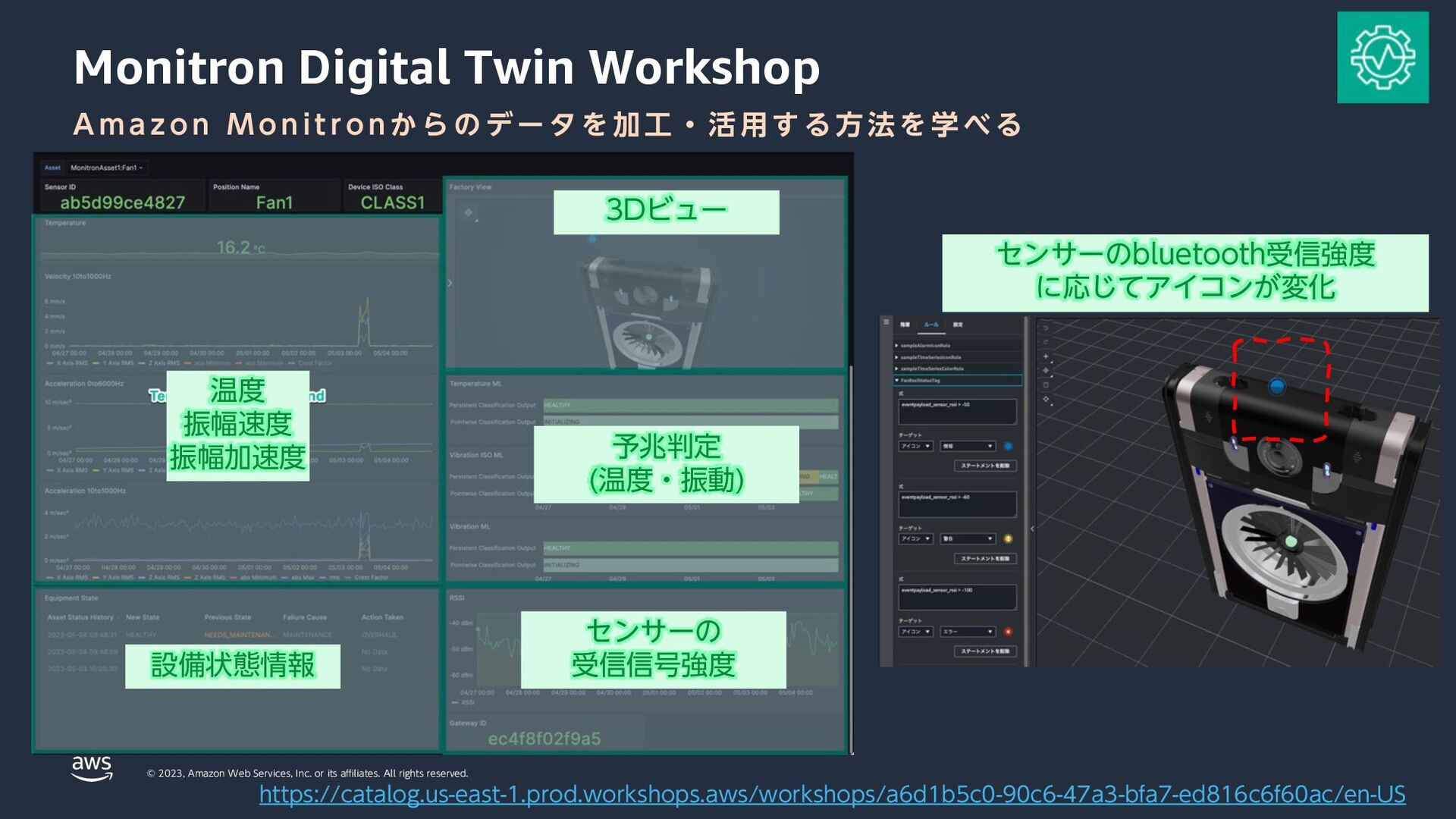The image size is (1456, 819).
Task: Click the rssi > -60 expression field
Action: (x=957, y=504)
